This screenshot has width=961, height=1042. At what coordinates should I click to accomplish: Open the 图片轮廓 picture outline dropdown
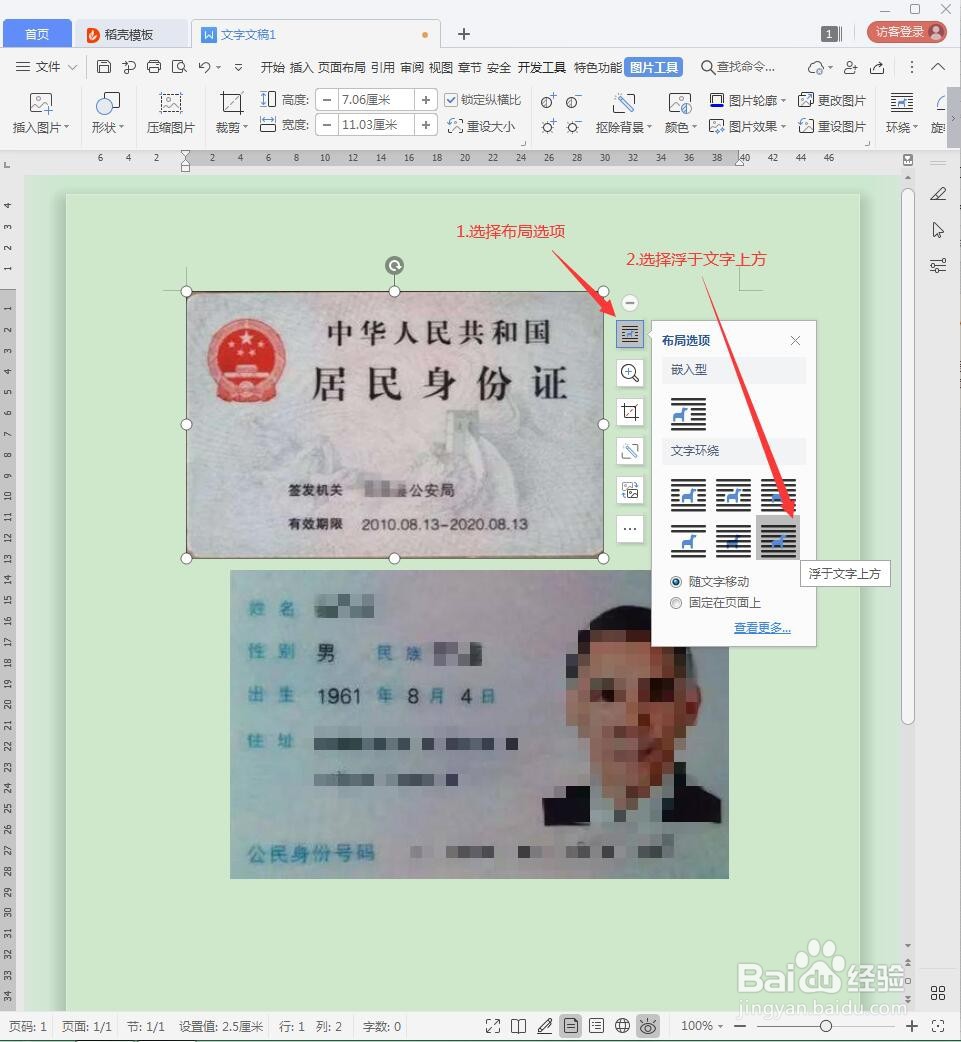(746, 99)
